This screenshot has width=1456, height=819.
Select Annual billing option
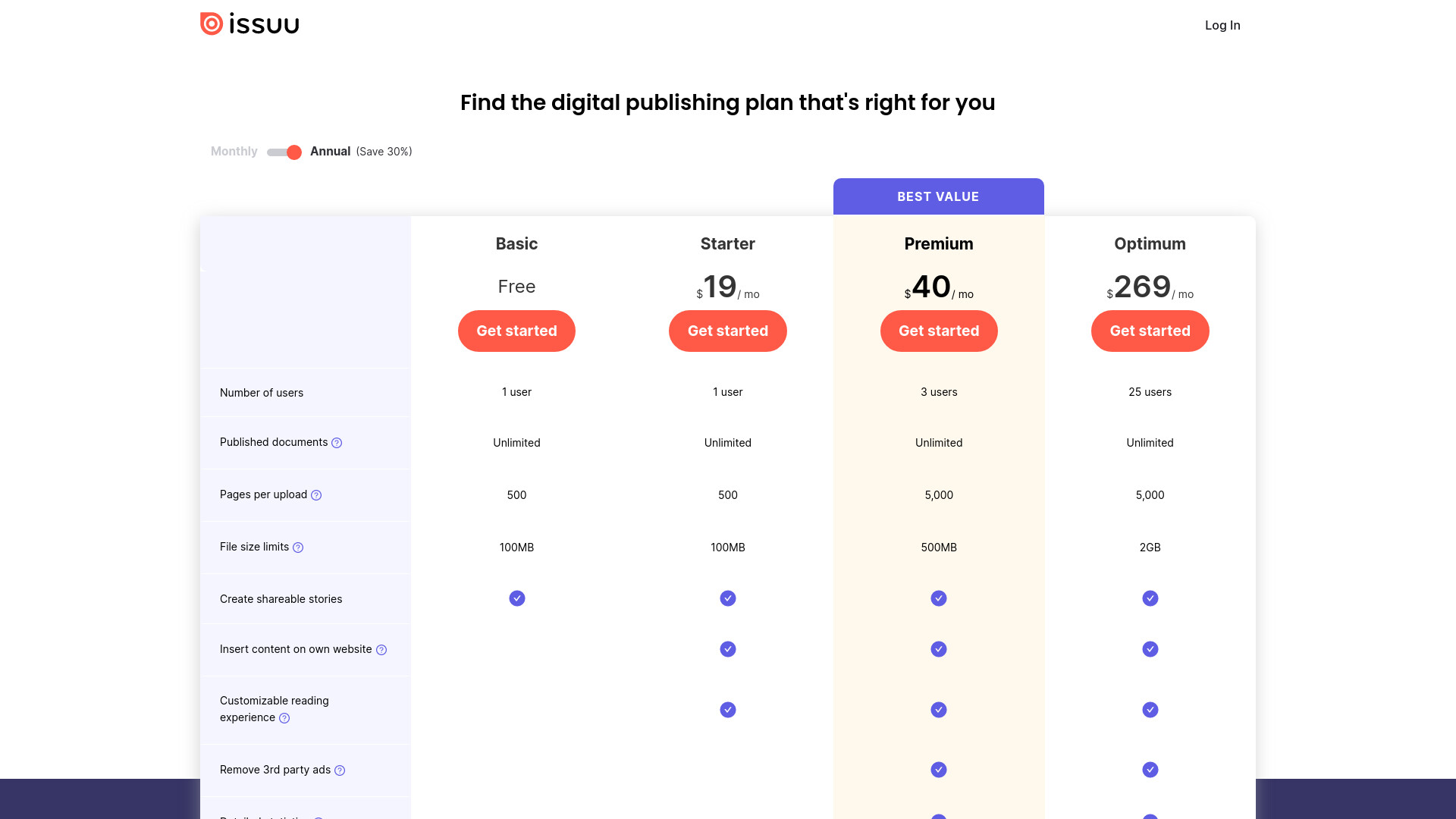[330, 152]
